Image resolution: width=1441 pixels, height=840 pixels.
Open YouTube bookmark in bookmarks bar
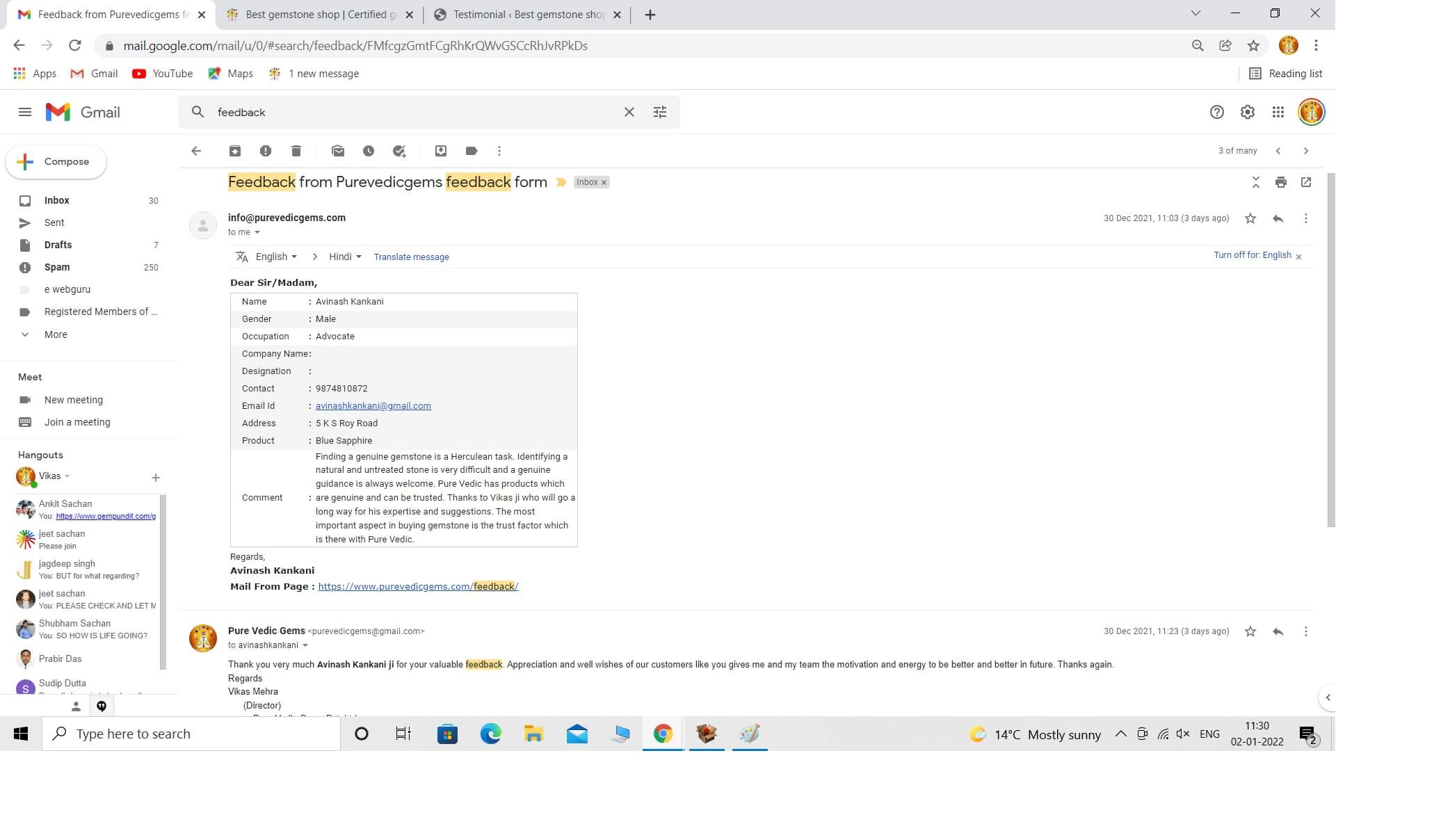[162, 74]
